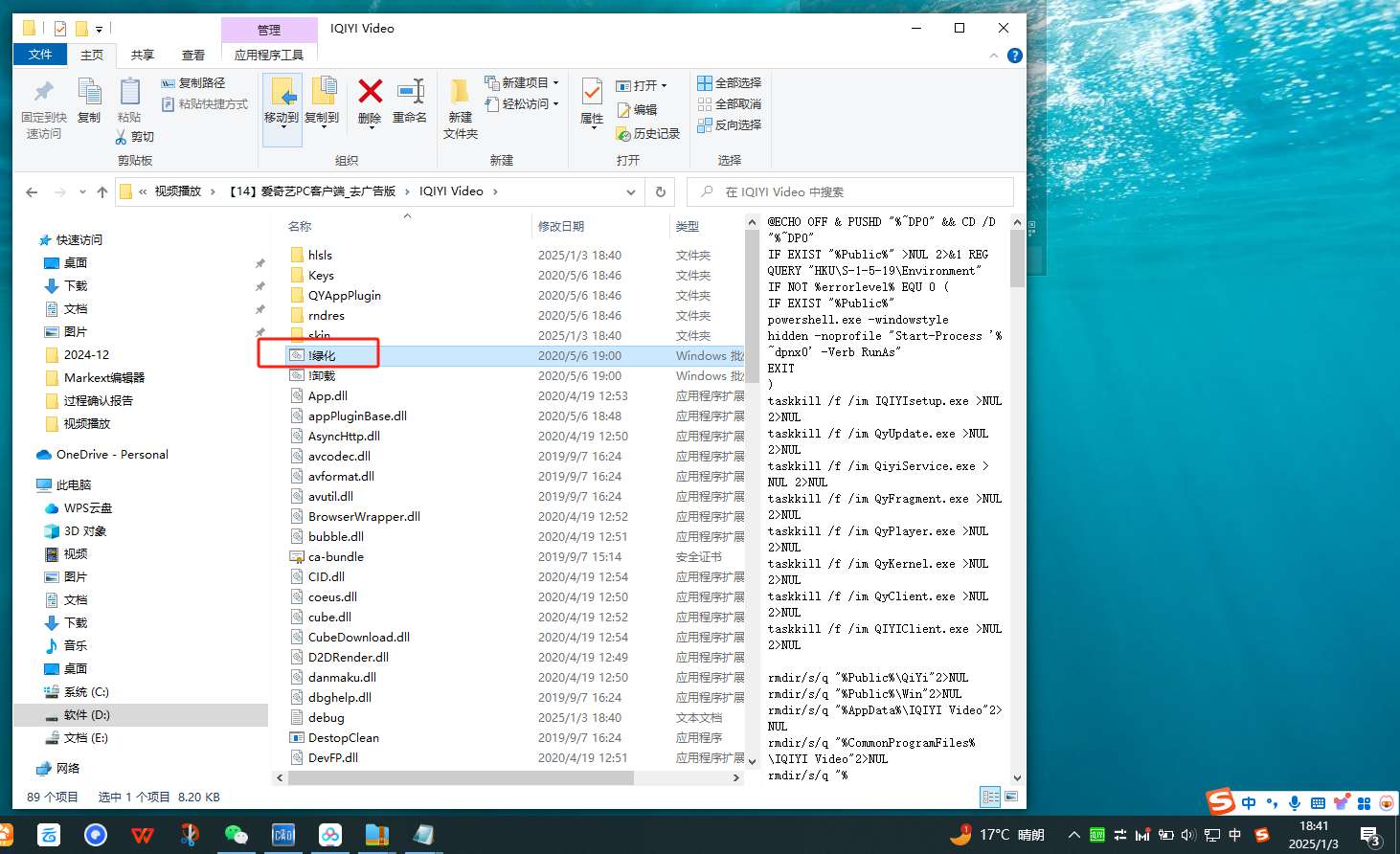
Task: Refresh the current folder view
Action: [661, 192]
